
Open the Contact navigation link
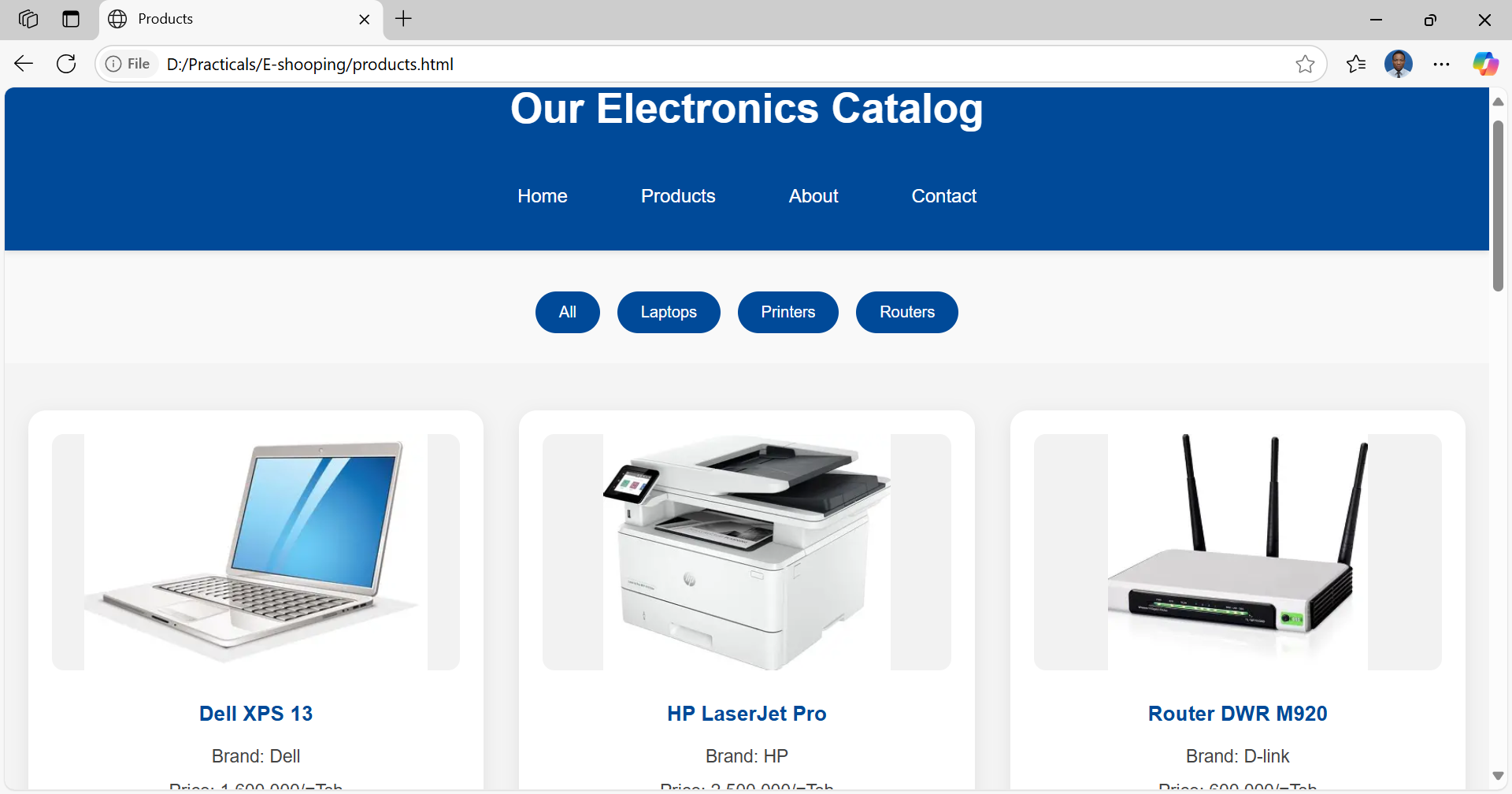click(x=943, y=196)
